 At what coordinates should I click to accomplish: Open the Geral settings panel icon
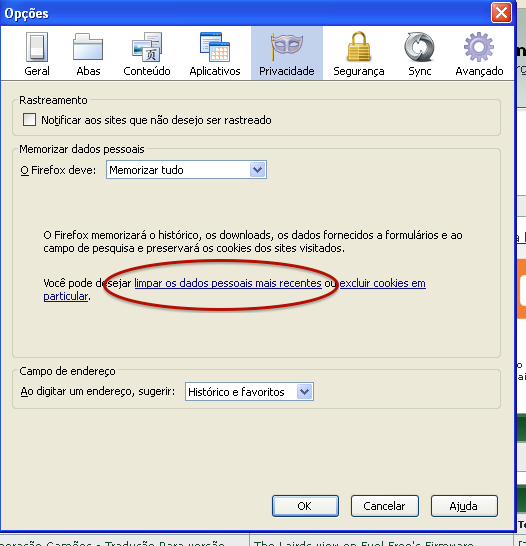click(37, 47)
